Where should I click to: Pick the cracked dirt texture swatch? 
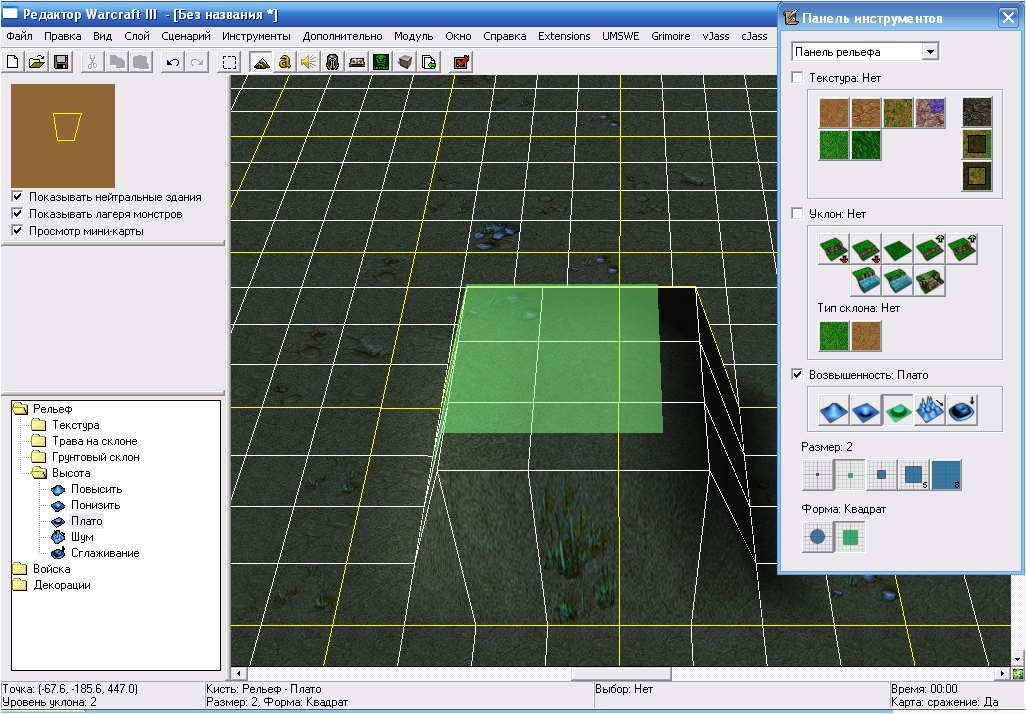click(x=865, y=112)
